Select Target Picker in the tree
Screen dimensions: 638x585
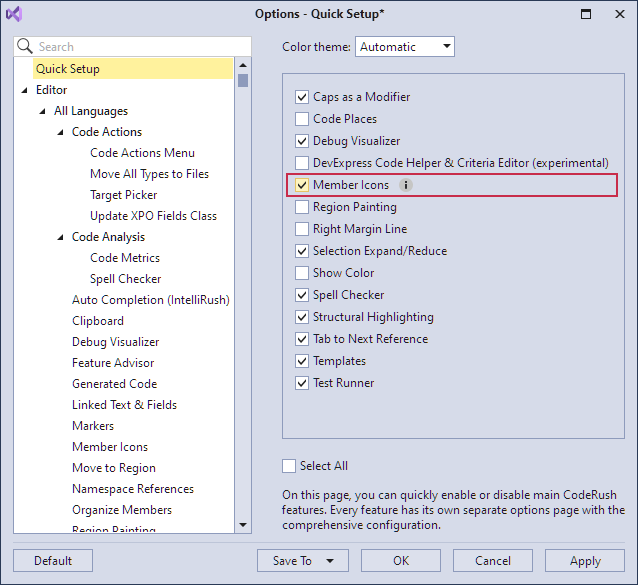click(x=123, y=195)
